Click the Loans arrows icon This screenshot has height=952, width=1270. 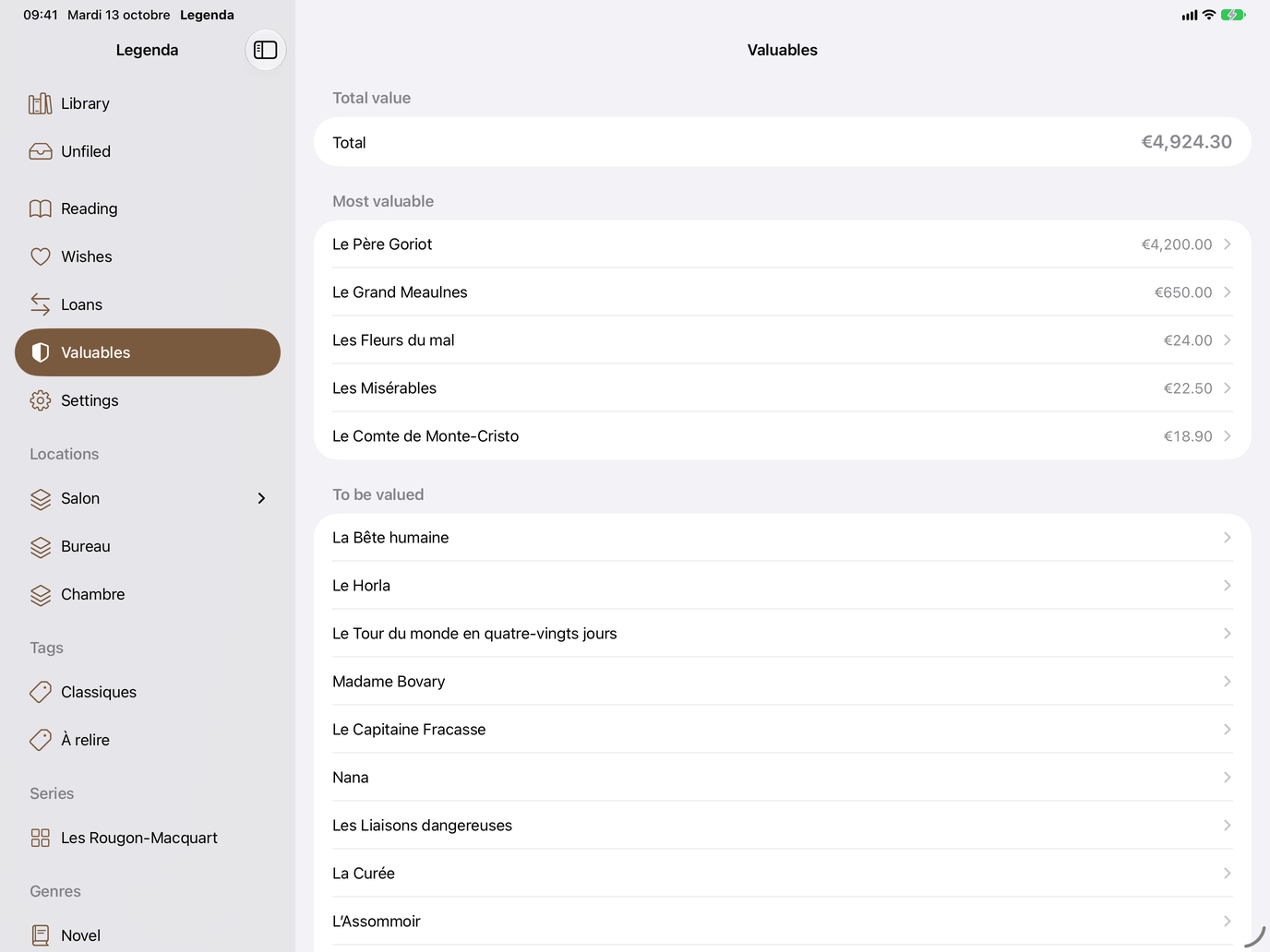tap(41, 304)
